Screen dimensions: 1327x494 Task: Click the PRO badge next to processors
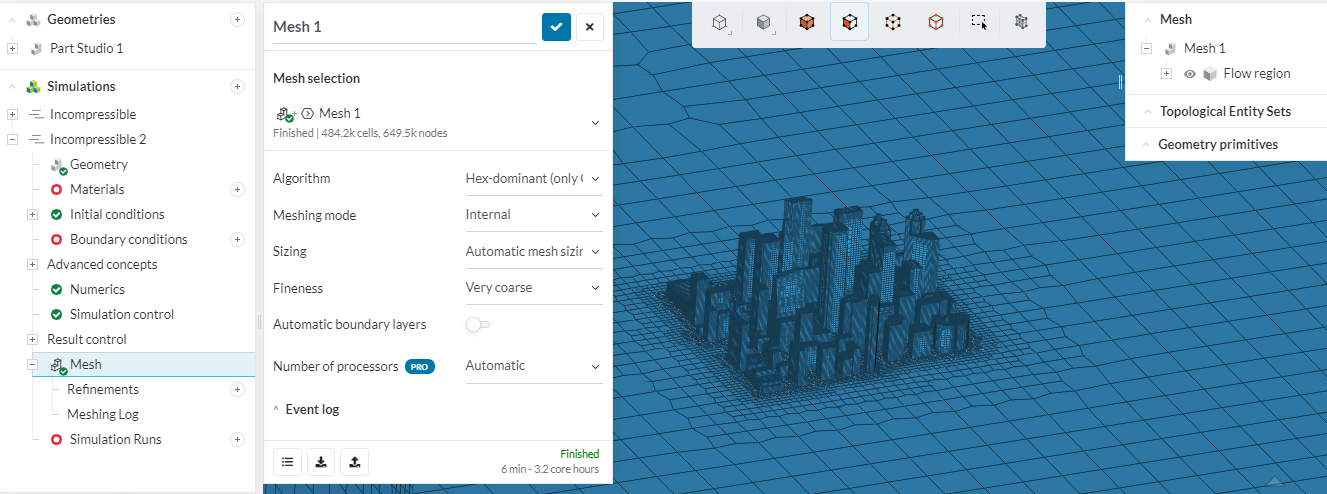click(419, 367)
